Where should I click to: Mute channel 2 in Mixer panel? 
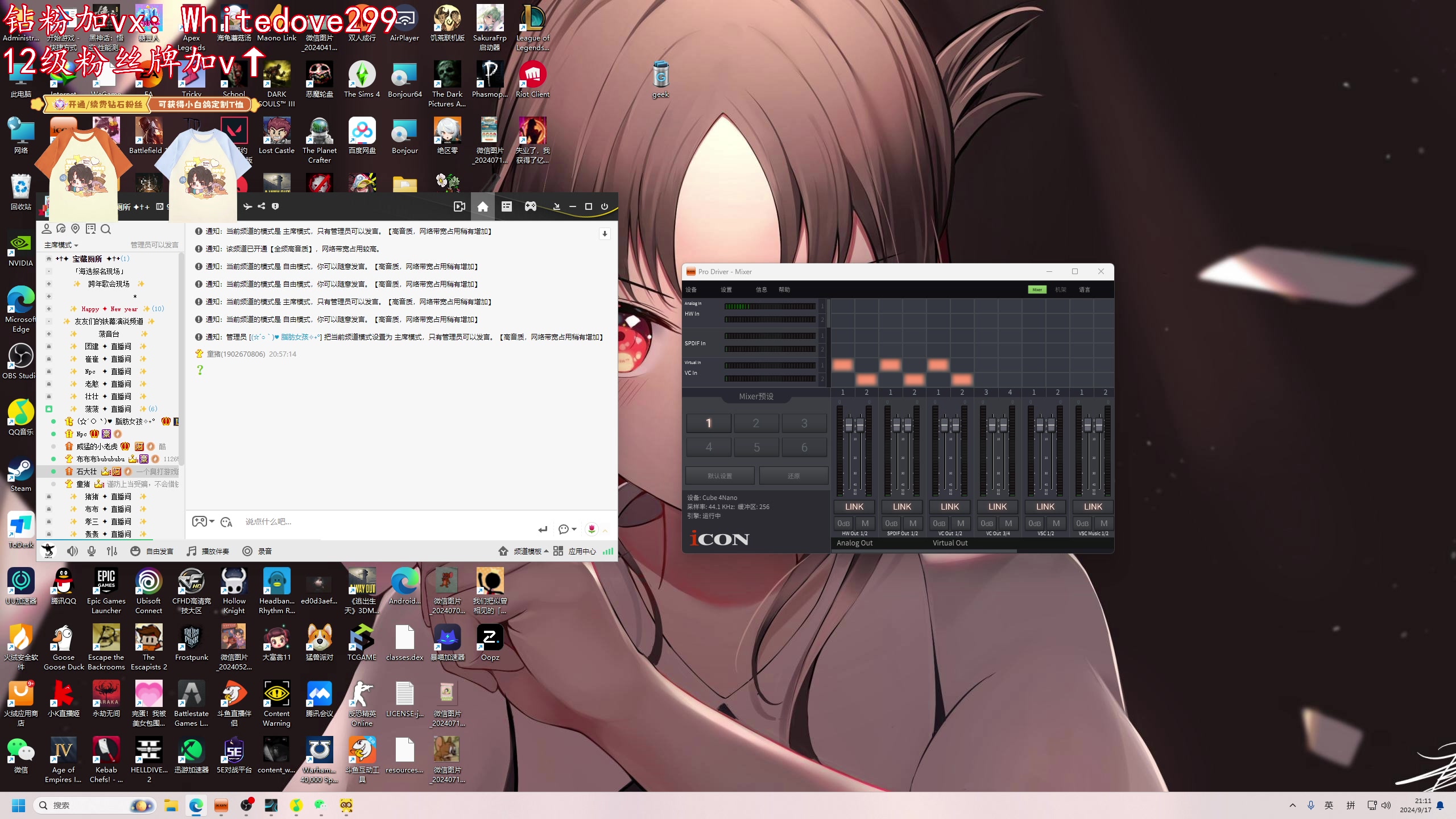864,522
